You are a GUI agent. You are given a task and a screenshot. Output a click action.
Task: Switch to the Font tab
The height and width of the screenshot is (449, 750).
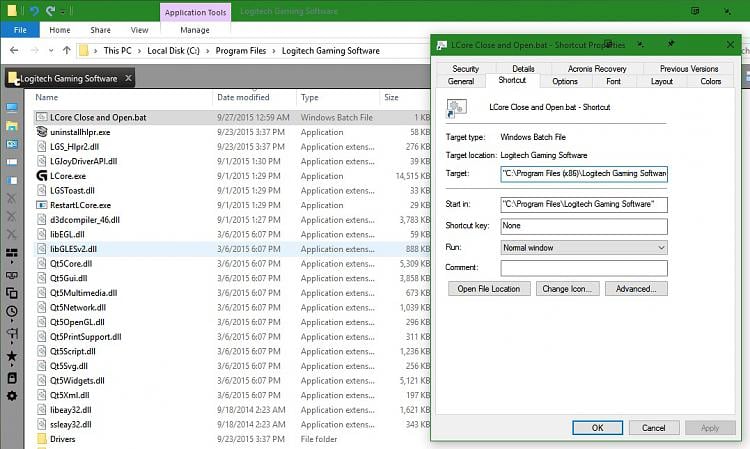pyautogui.click(x=613, y=81)
